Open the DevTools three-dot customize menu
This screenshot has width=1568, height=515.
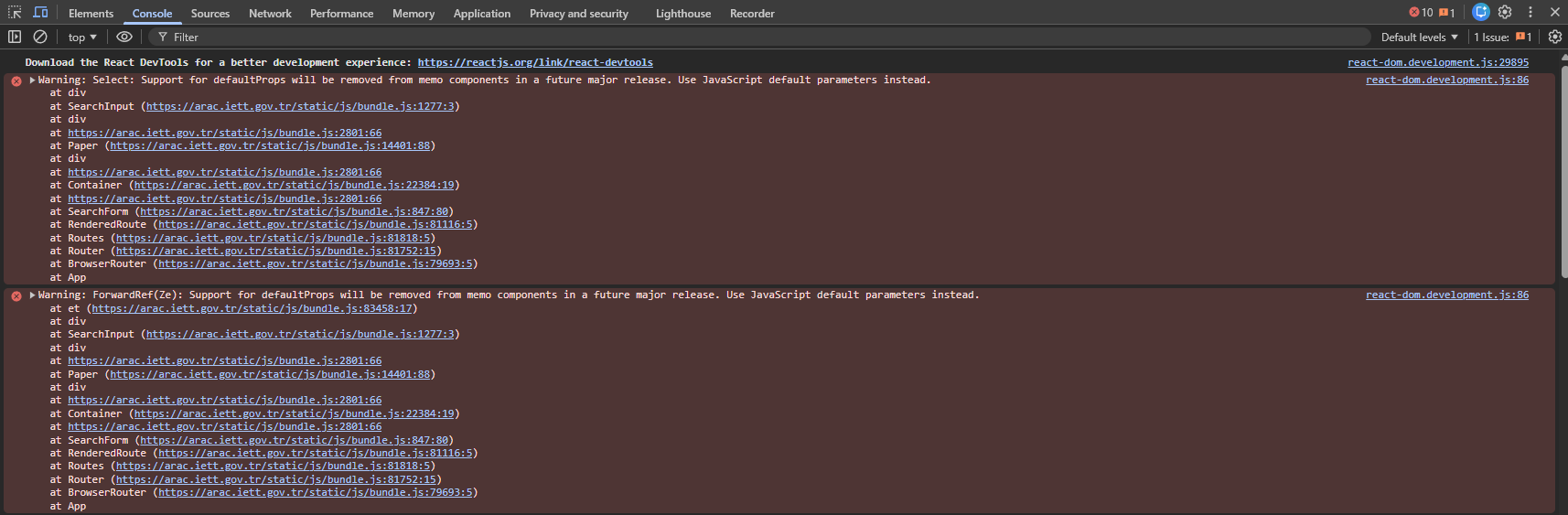1530,12
